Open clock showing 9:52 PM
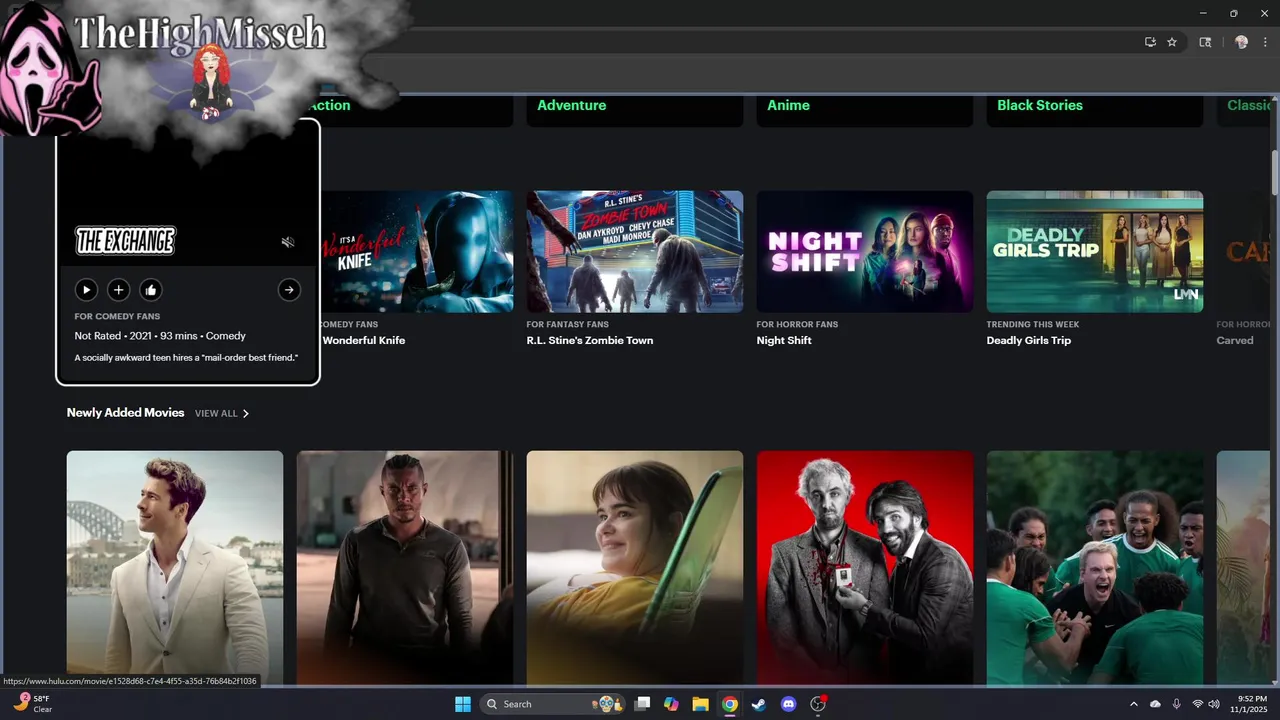Image resolution: width=1280 pixels, height=720 pixels. (1251, 704)
